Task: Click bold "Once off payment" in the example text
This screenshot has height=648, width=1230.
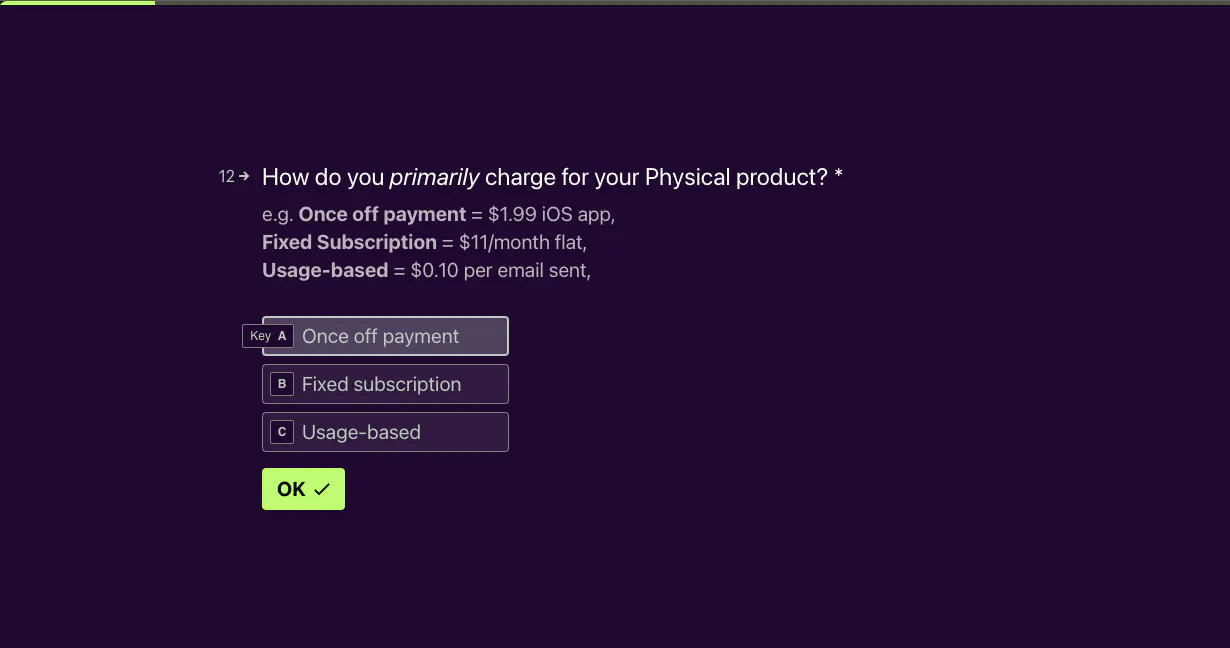Action: [382, 214]
